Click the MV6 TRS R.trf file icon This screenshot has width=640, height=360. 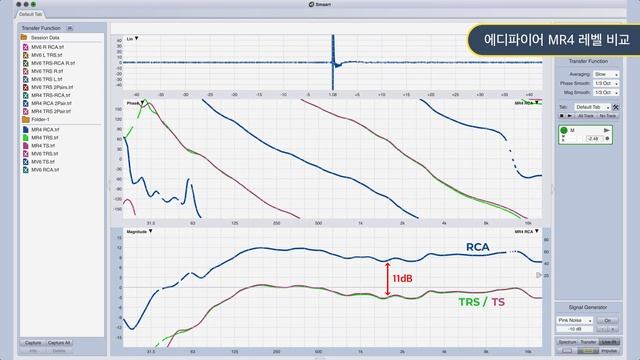tap(25, 71)
